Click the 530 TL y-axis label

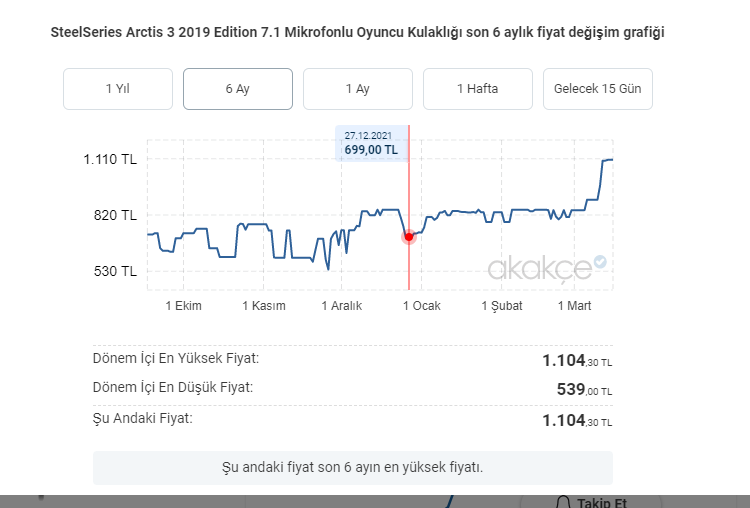[115, 271]
